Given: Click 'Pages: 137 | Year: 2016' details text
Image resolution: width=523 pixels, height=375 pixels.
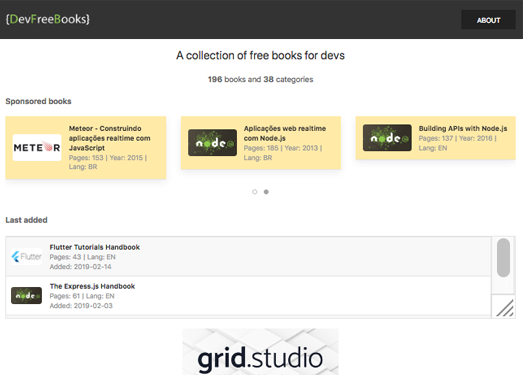Looking at the screenshot, I should pos(458,143).
